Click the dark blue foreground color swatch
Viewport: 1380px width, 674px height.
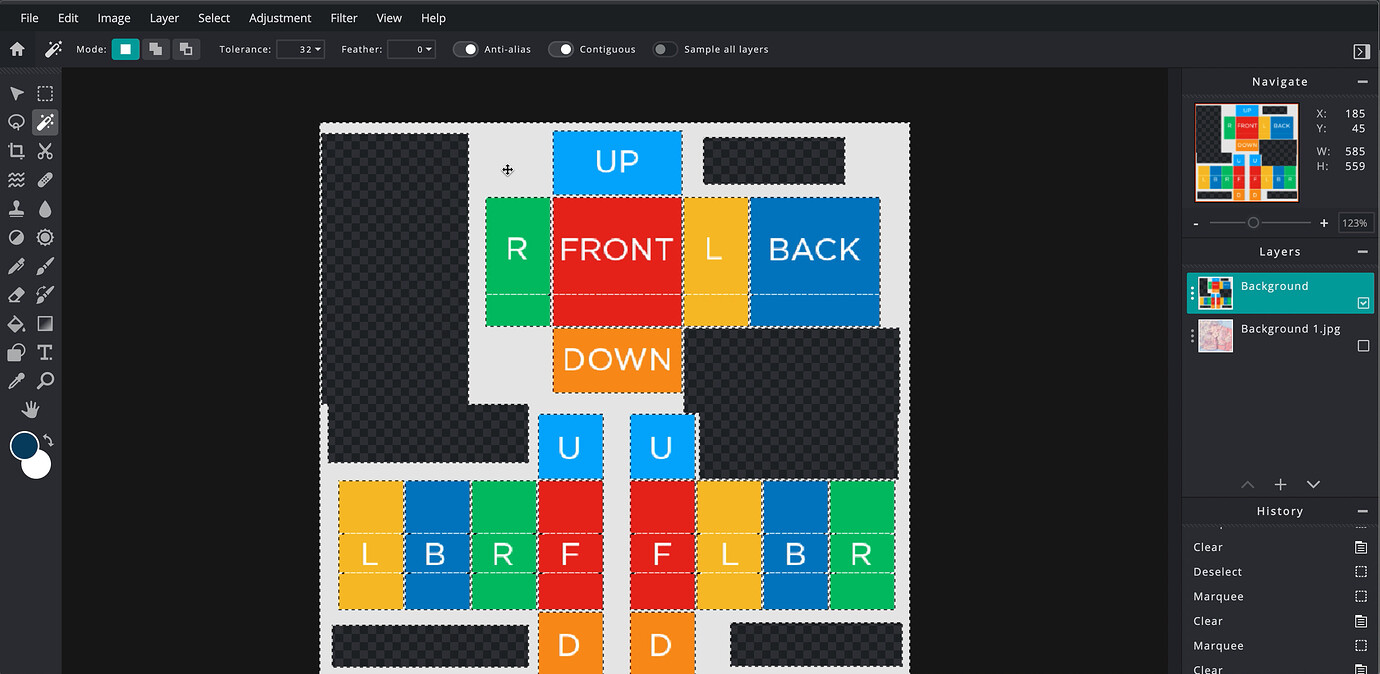click(x=24, y=445)
